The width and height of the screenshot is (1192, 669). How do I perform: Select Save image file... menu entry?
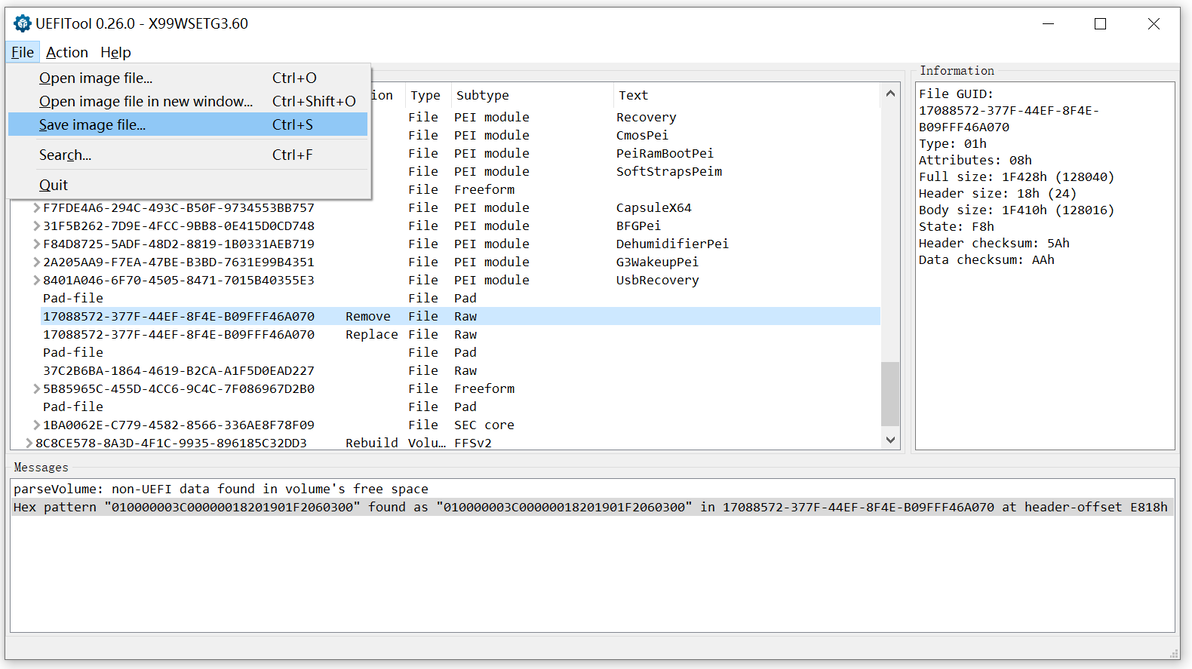(188, 125)
